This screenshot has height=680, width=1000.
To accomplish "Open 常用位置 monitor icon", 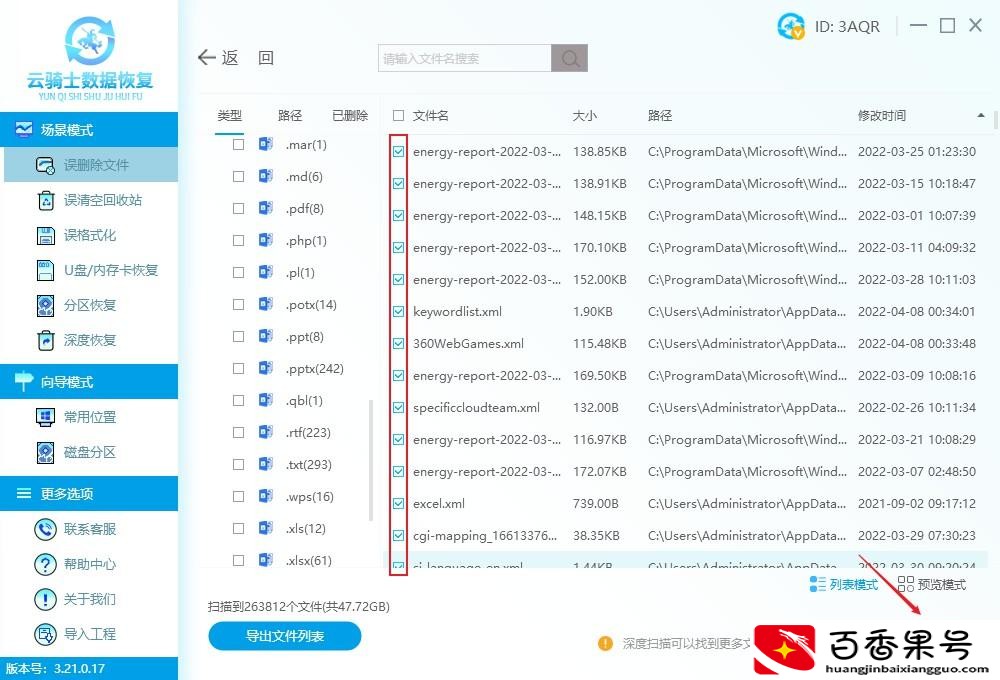I will point(45,417).
